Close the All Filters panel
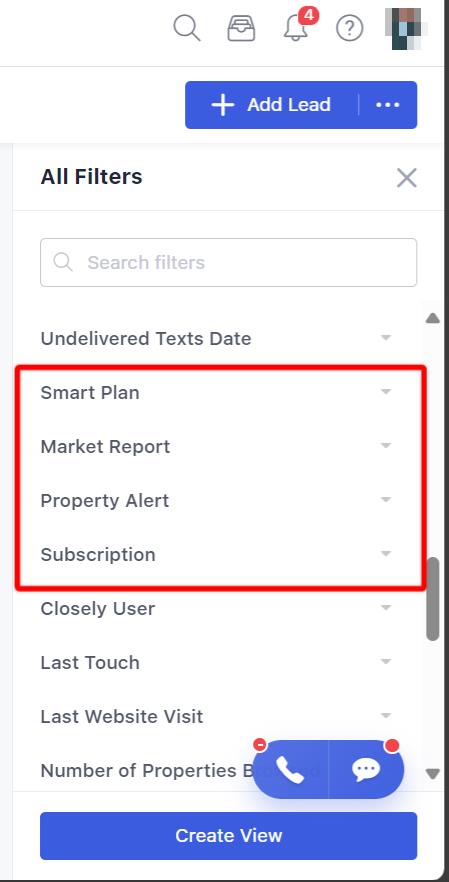The width and height of the screenshot is (449, 882). tap(406, 178)
